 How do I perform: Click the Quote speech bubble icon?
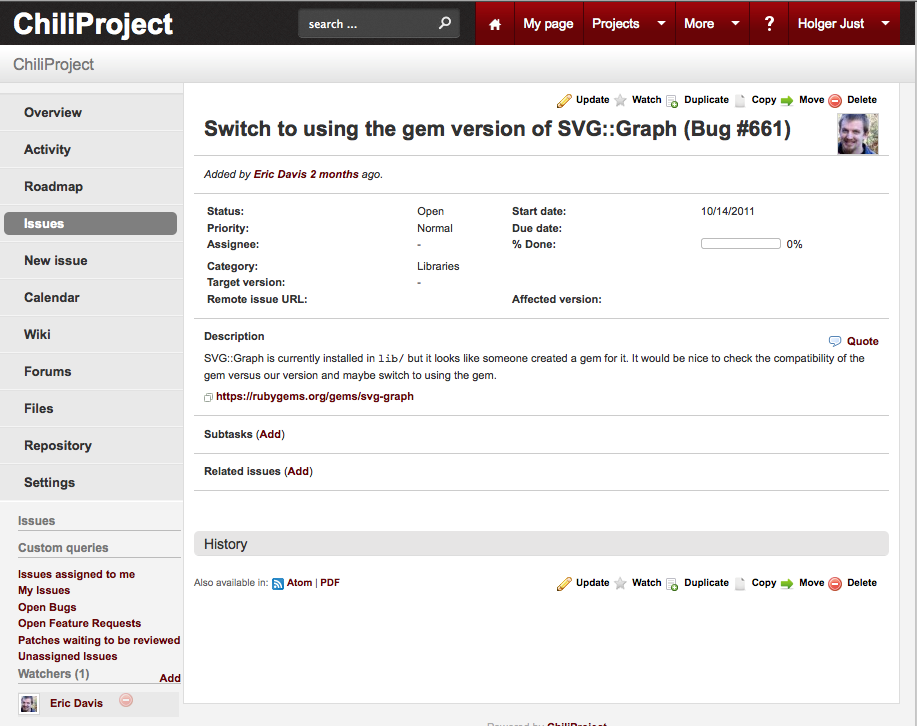(835, 341)
